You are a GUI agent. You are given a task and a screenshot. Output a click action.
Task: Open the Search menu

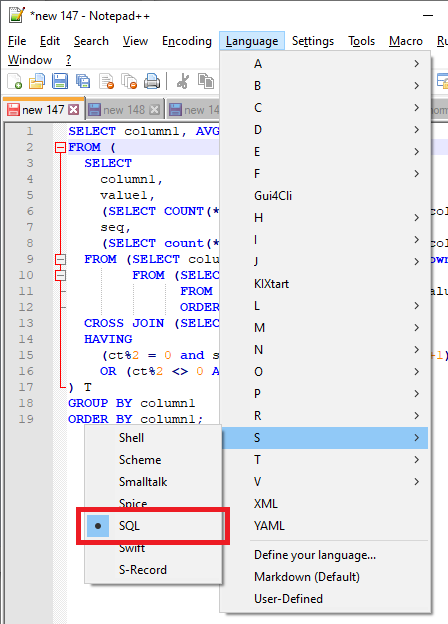tap(91, 41)
